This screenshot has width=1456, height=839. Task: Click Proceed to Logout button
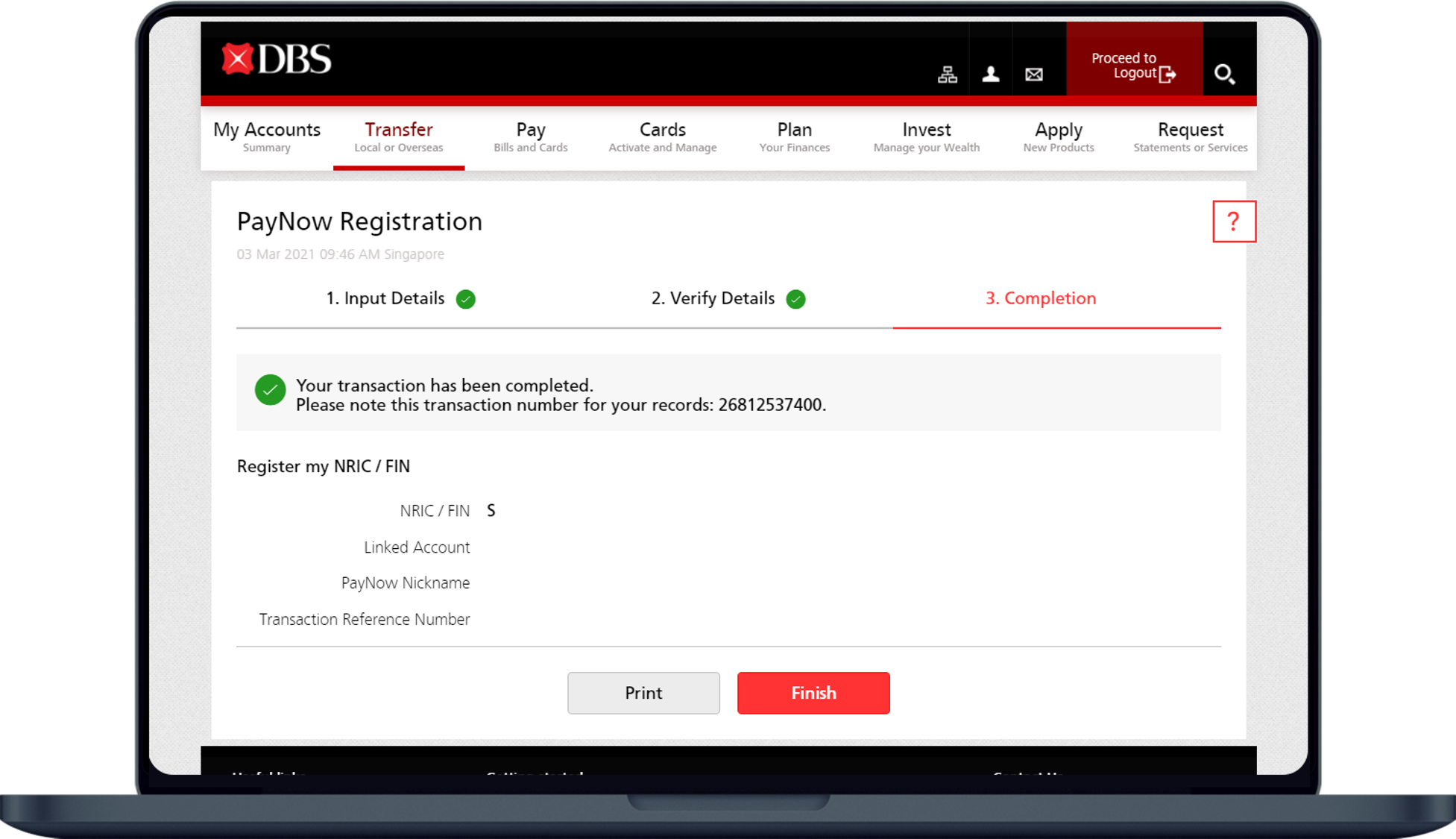1134,59
